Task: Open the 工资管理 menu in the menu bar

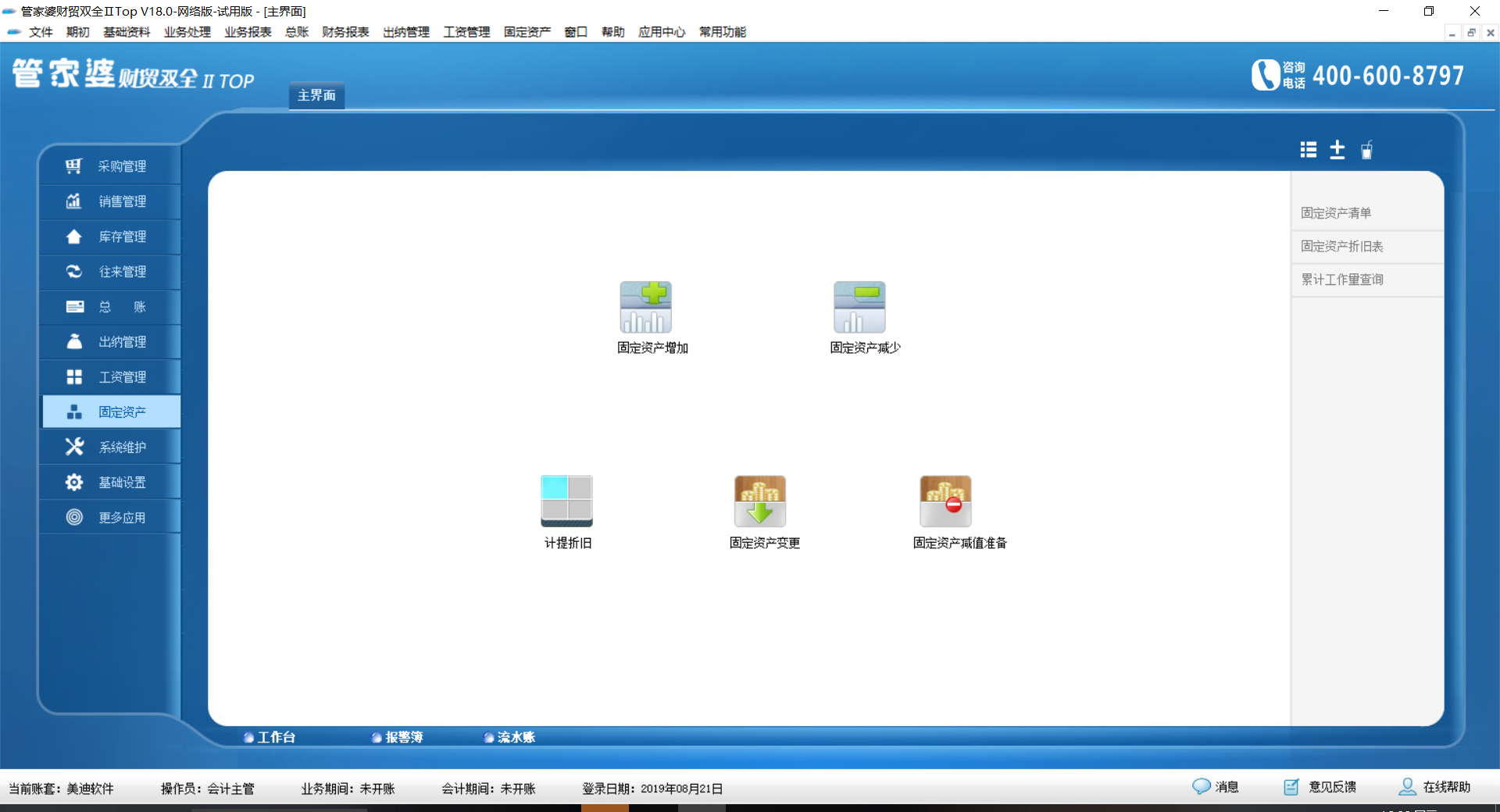Action: point(466,32)
